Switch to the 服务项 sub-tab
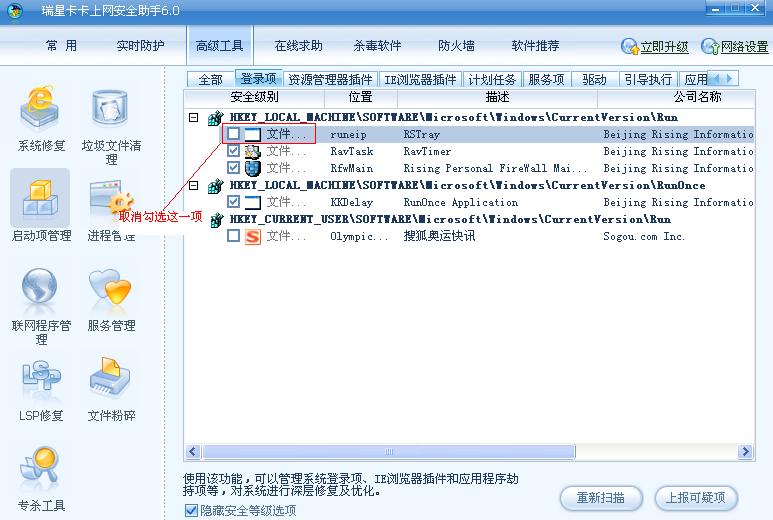773x520 pixels. click(x=546, y=79)
